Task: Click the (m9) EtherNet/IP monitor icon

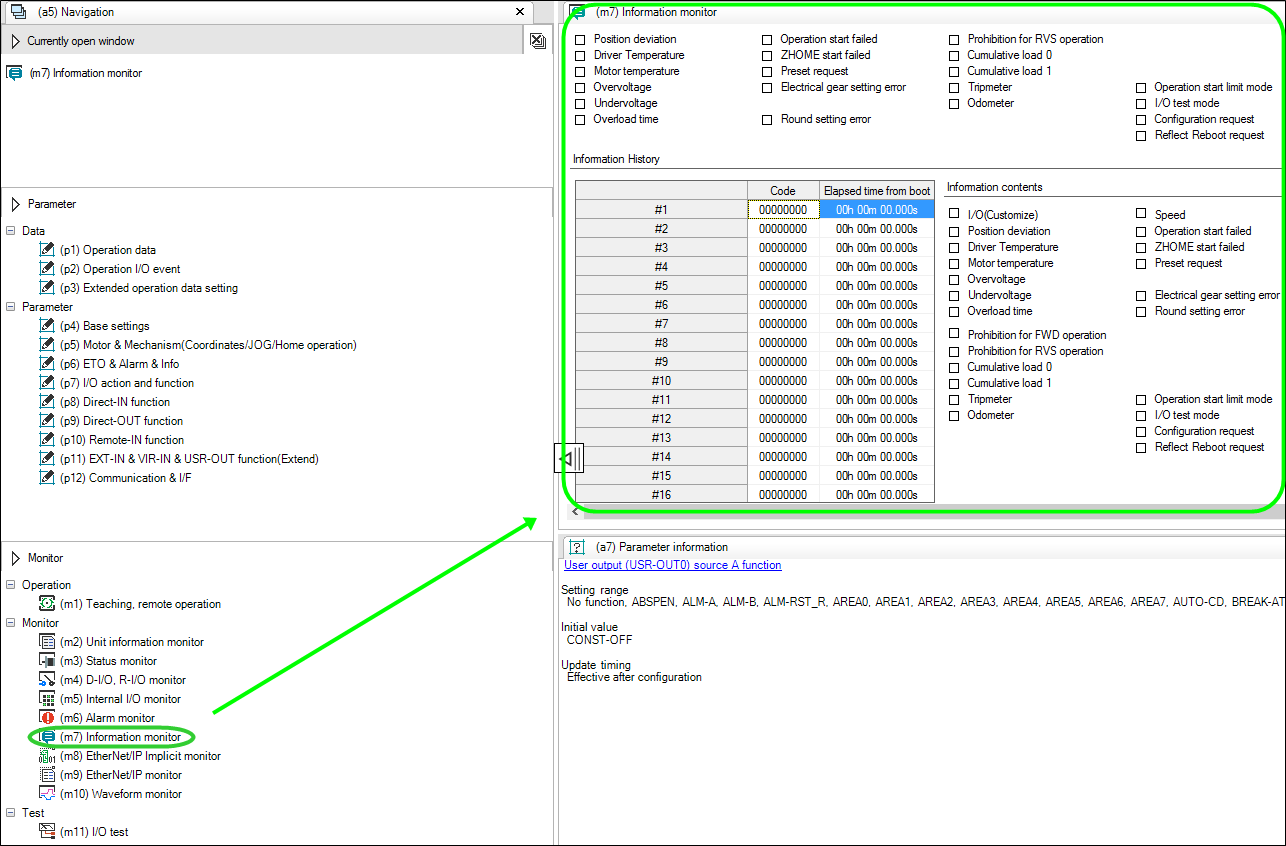Action: click(47, 775)
